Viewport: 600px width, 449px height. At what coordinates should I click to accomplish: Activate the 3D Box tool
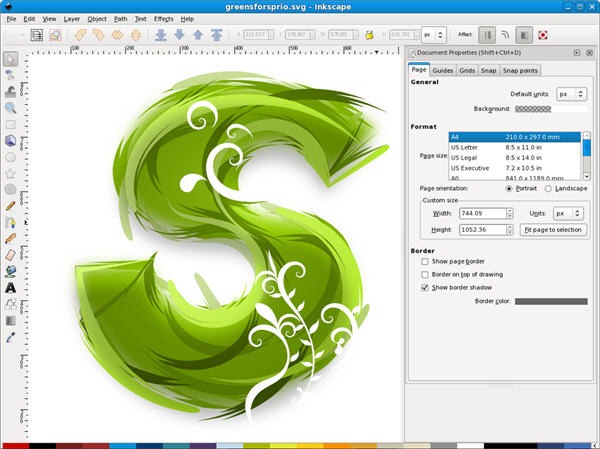[11, 140]
